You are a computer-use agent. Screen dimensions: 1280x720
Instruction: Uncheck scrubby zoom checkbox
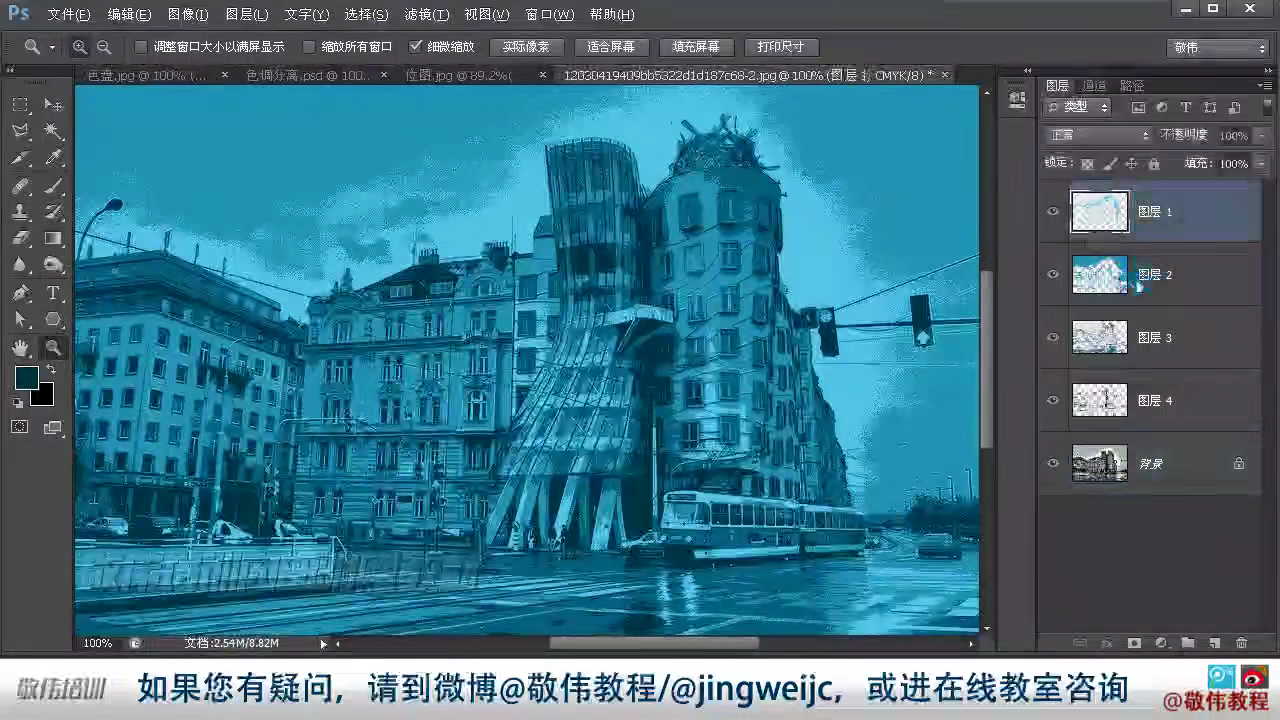[x=416, y=47]
